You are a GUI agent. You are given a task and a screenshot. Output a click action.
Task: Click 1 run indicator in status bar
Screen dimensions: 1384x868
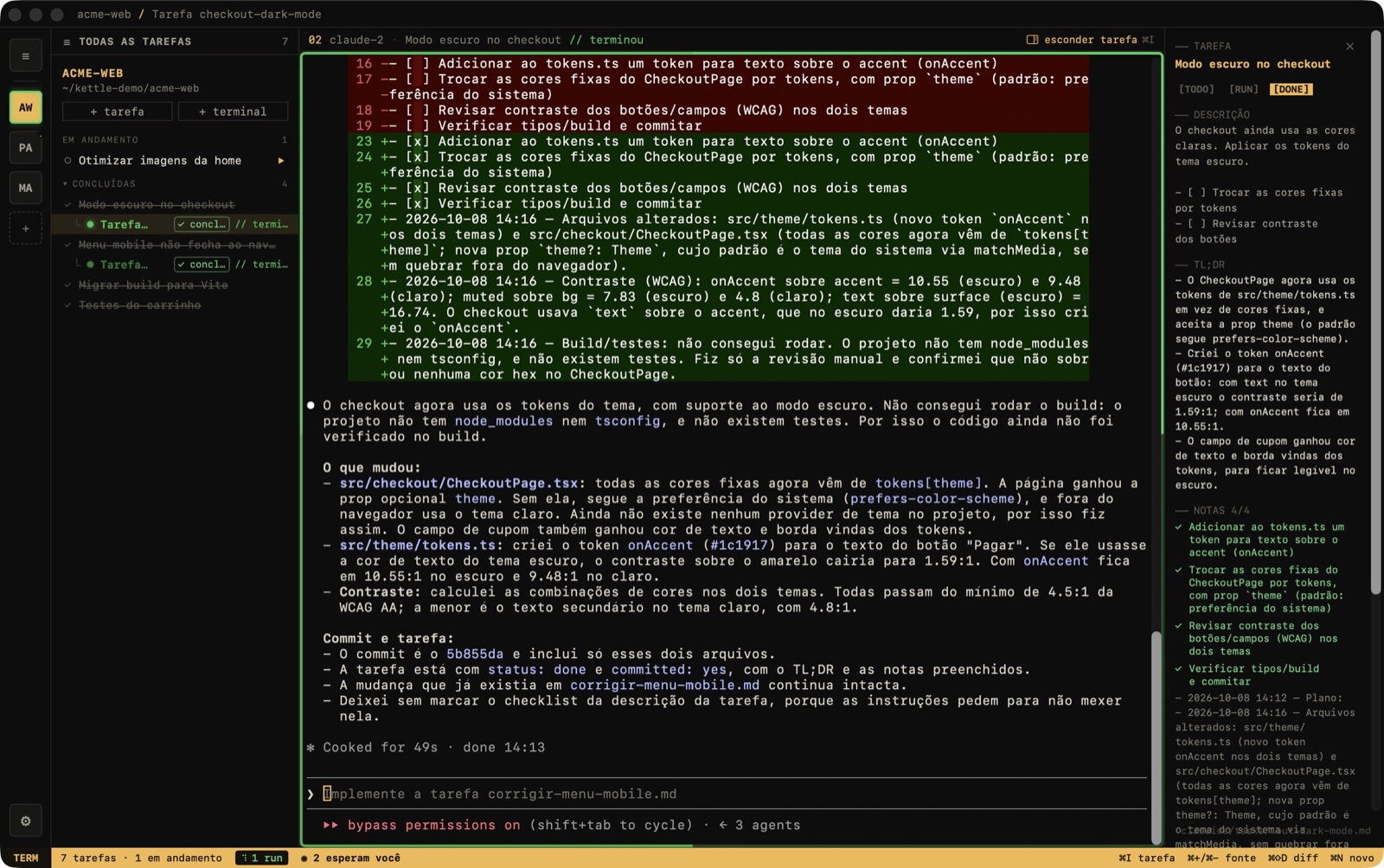coord(262,858)
